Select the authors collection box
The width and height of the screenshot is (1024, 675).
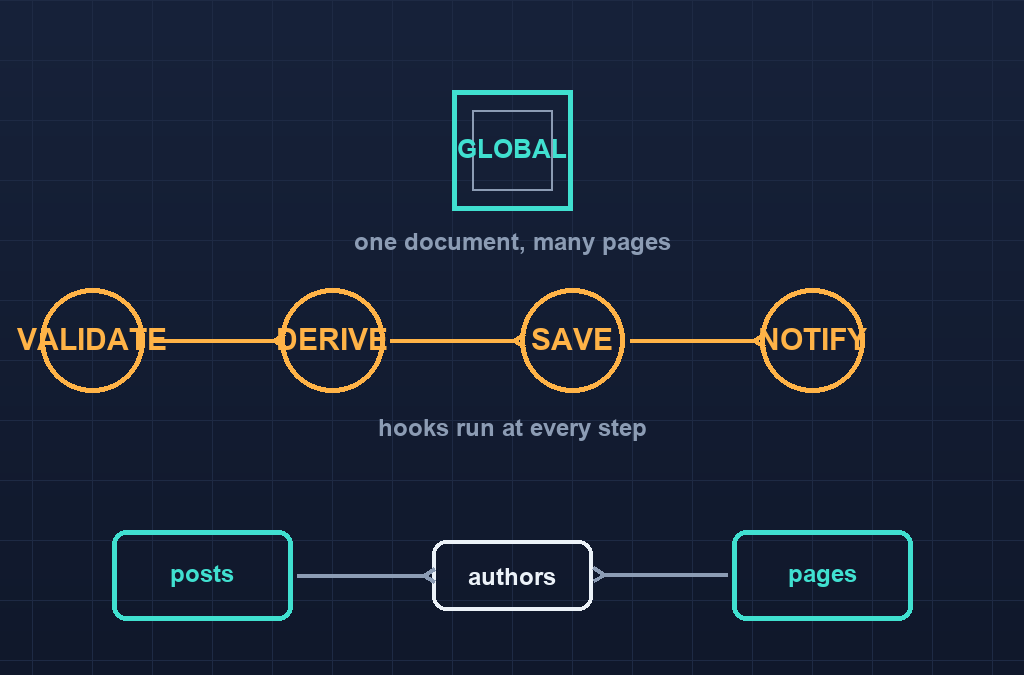[513, 576]
